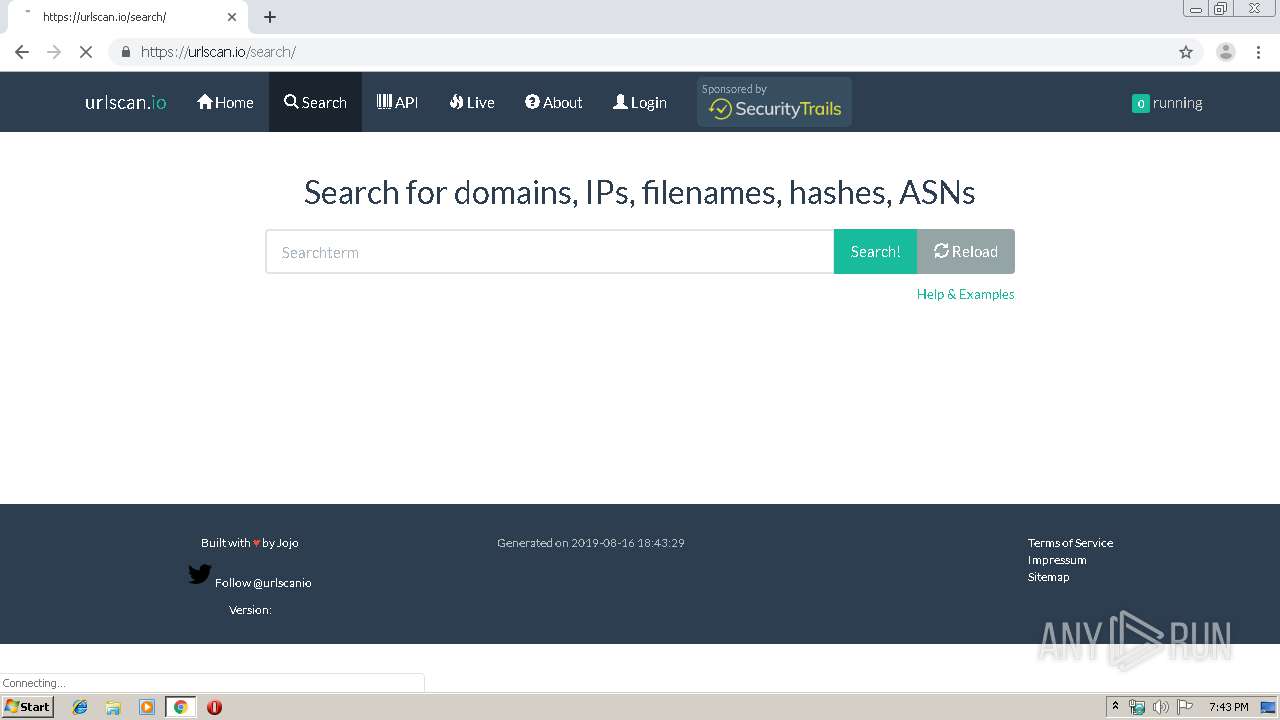Open the Windows Start menu
The height and width of the screenshot is (720, 1280).
click(28, 707)
